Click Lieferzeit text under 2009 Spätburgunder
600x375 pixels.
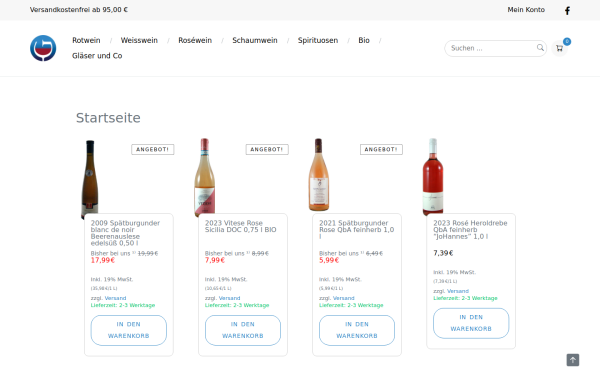pos(123,305)
